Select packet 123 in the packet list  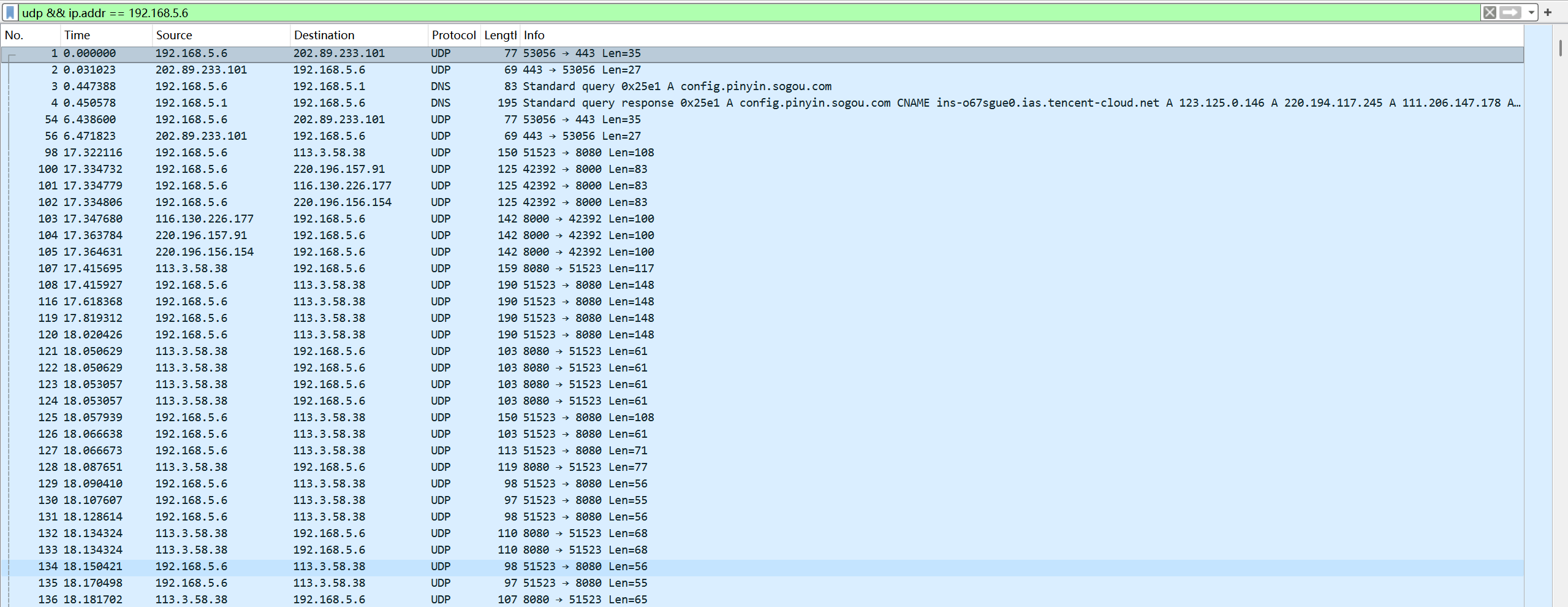[762, 385]
